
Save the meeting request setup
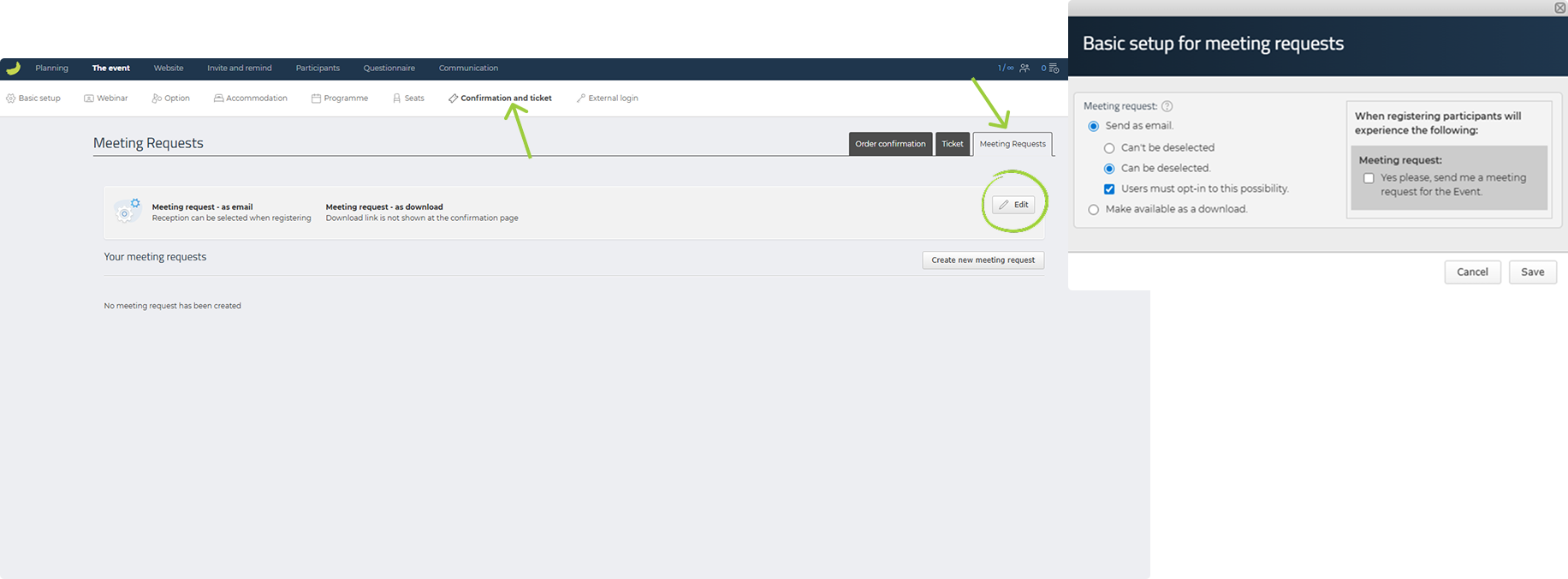[x=1532, y=272]
